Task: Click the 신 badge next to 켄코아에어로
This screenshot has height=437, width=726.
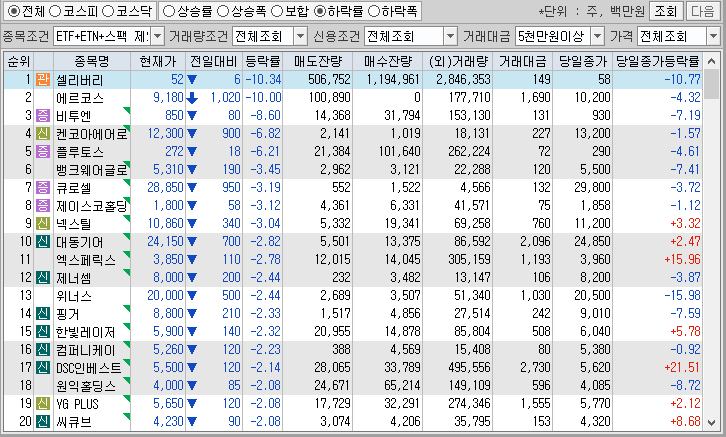Action: pos(43,133)
